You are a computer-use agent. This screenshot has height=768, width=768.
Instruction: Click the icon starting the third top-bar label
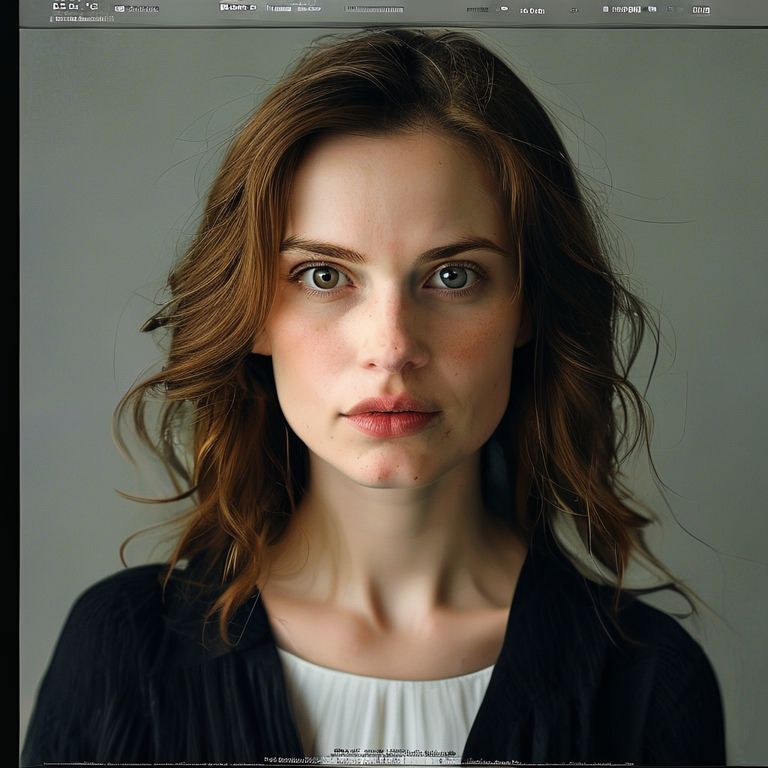coord(224,7)
